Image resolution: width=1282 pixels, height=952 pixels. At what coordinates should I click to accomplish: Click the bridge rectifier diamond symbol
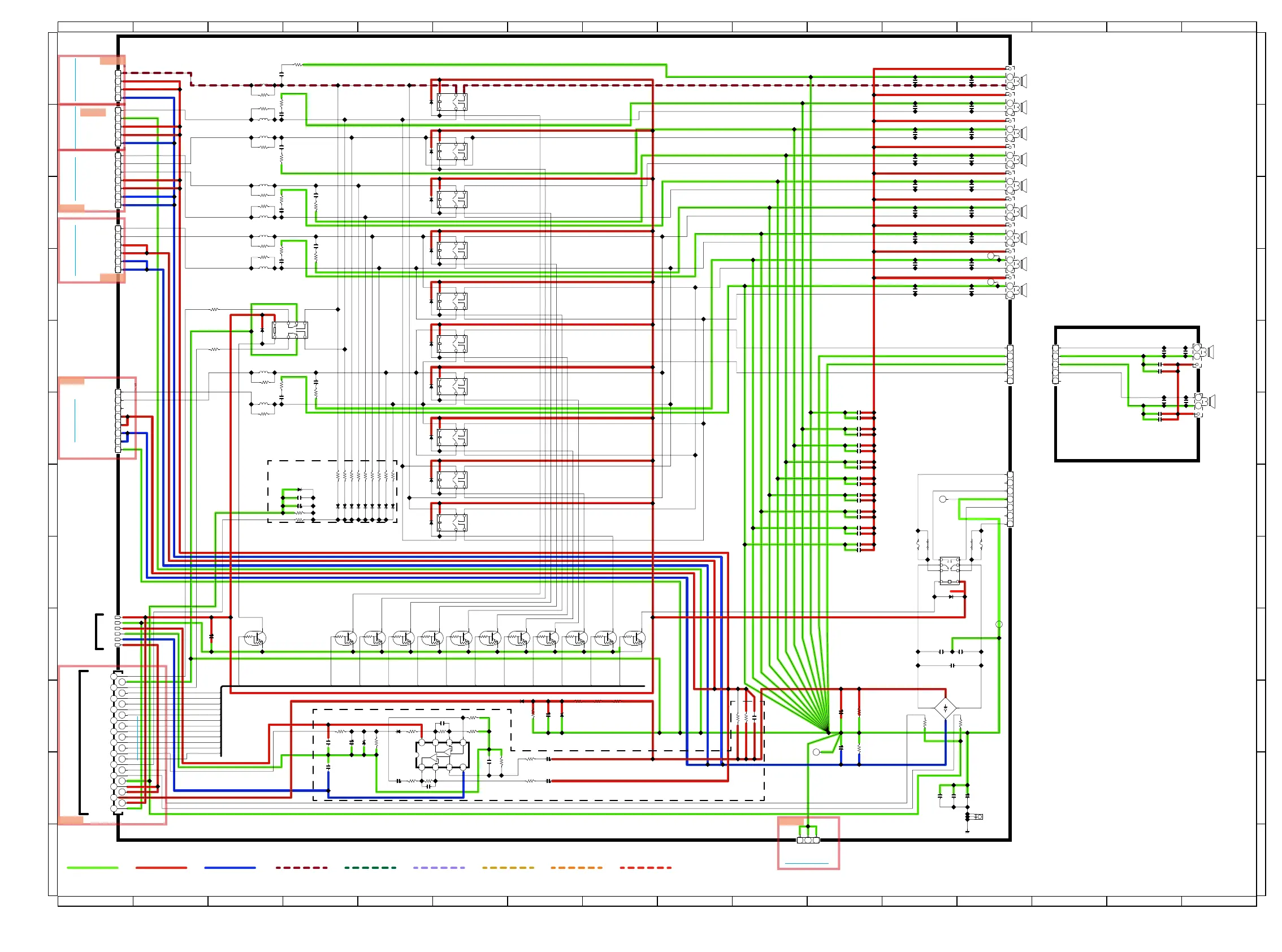pos(945,708)
